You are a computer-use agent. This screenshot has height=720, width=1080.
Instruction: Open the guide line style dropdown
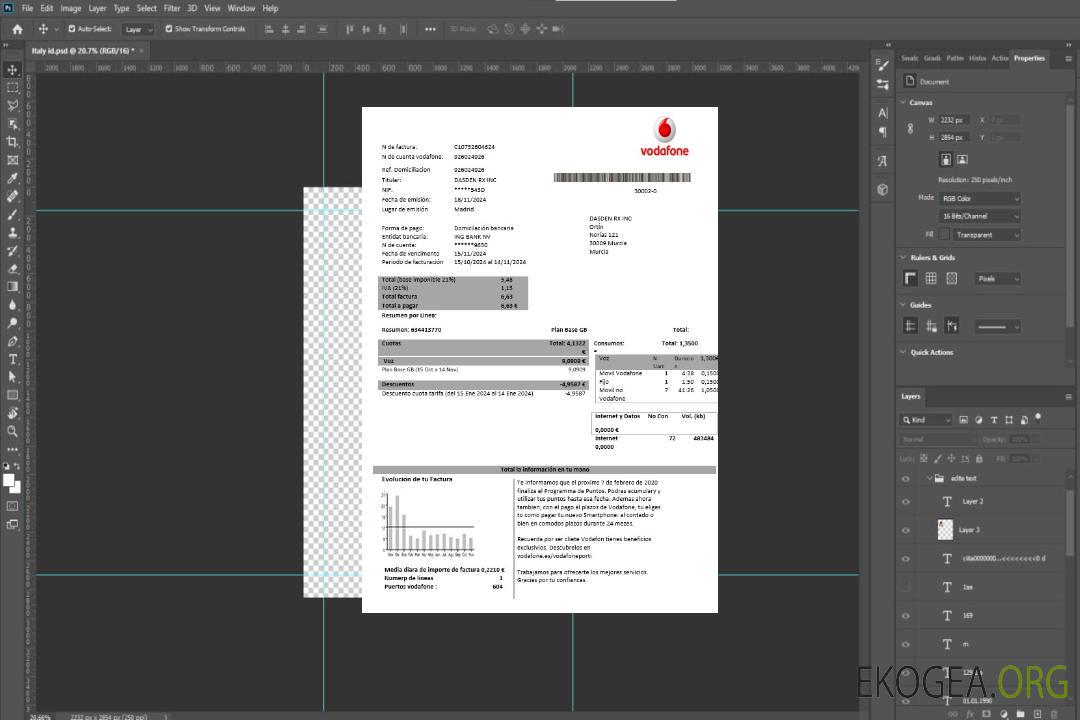[998, 327]
